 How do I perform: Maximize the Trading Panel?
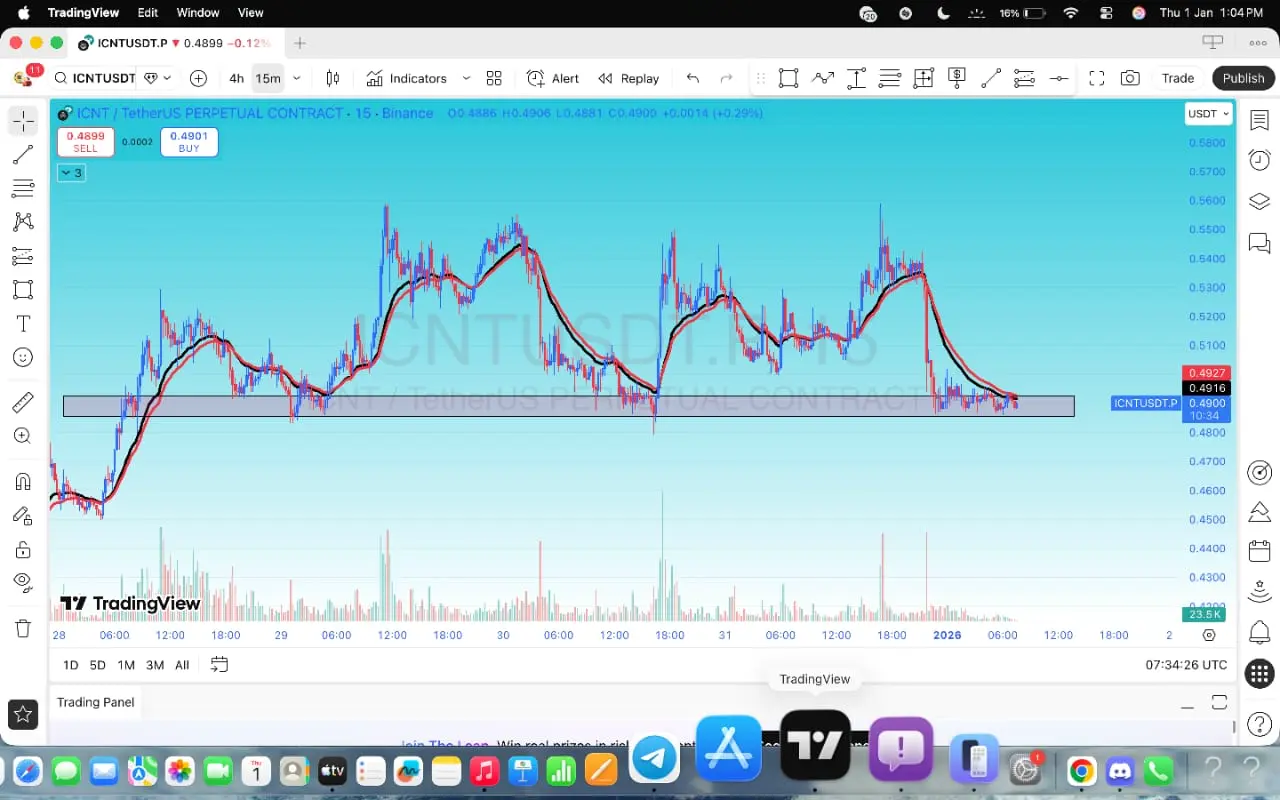1219,702
